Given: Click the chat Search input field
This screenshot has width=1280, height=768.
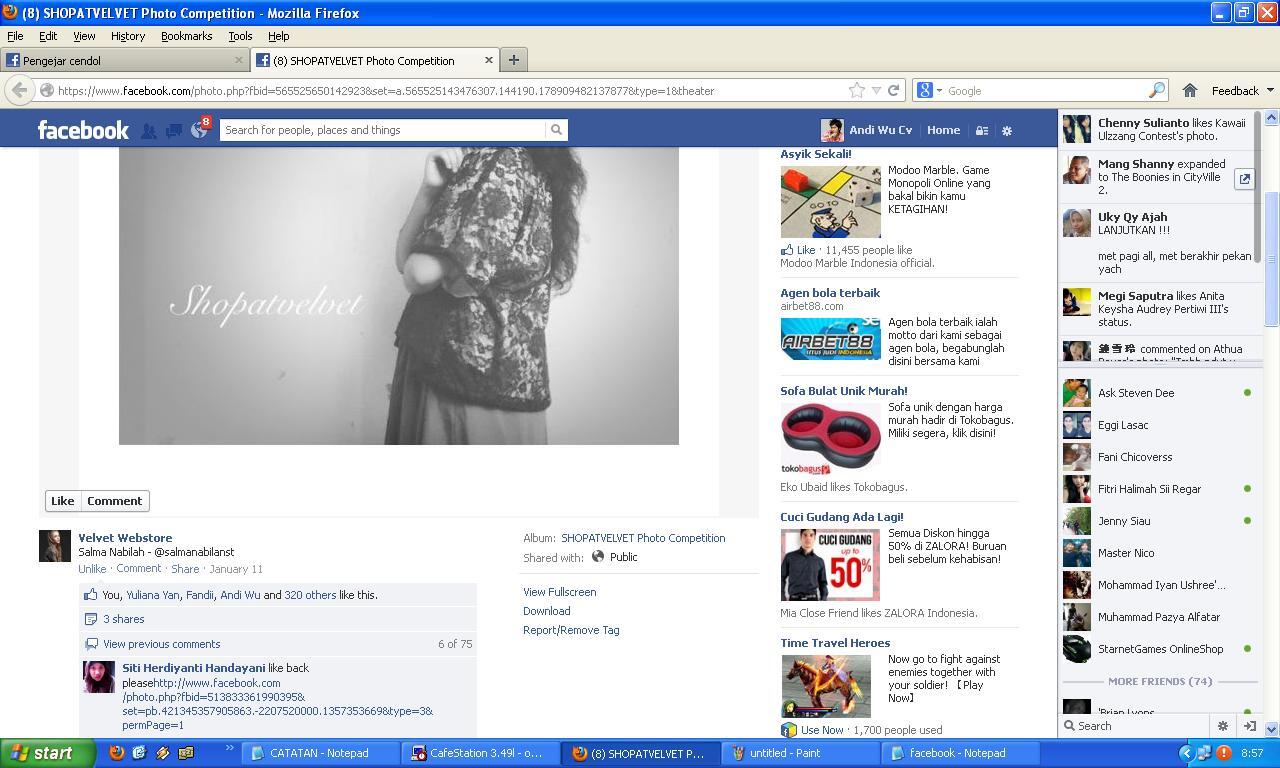Looking at the screenshot, I should (1143, 726).
